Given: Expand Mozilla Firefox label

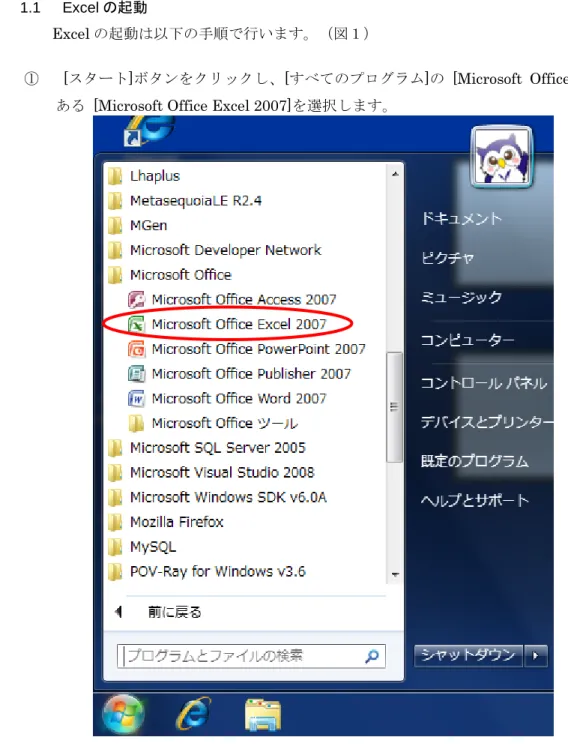Looking at the screenshot, I should click(176, 522).
